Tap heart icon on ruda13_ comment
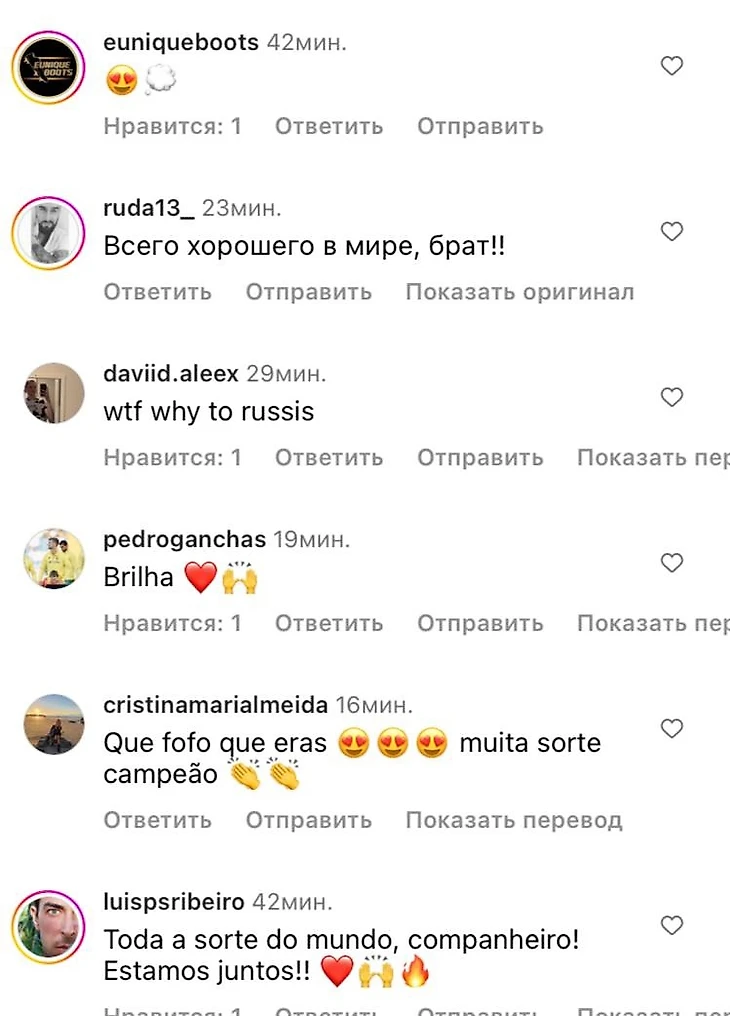Viewport: 730px width, 1016px height. click(672, 231)
